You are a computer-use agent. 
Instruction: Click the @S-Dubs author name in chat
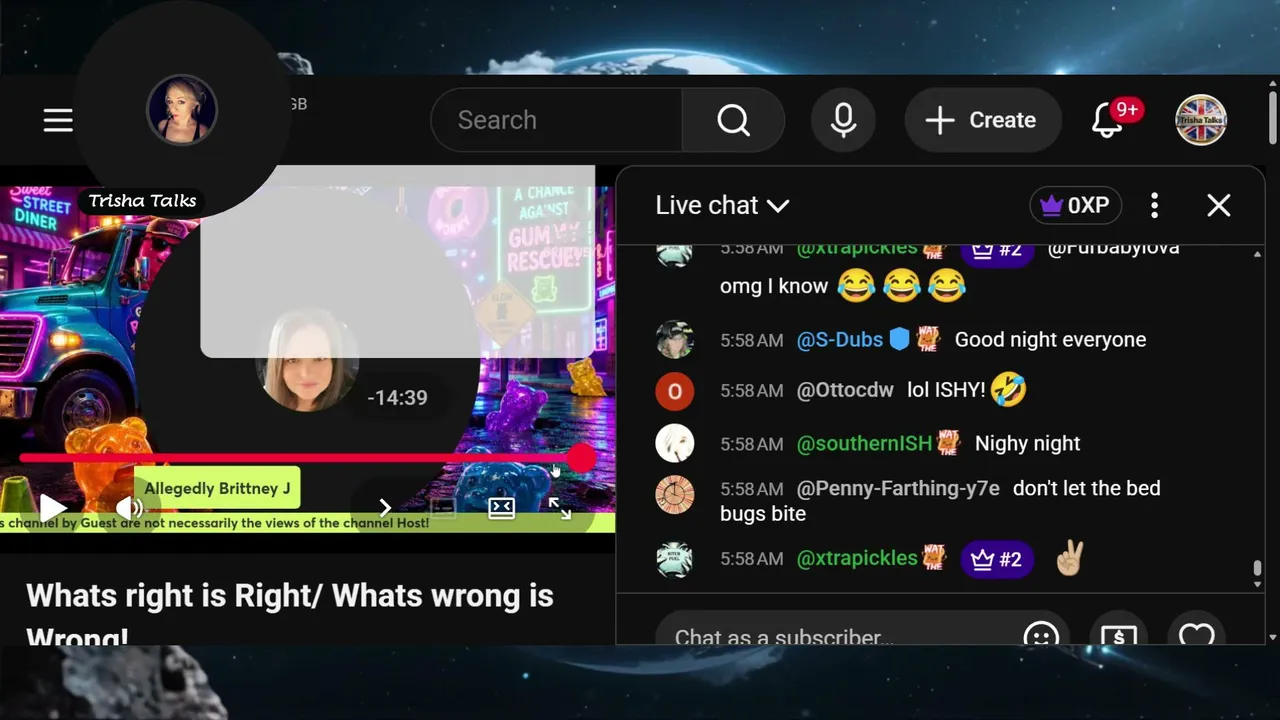pyautogui.click(x=840, y=340)
